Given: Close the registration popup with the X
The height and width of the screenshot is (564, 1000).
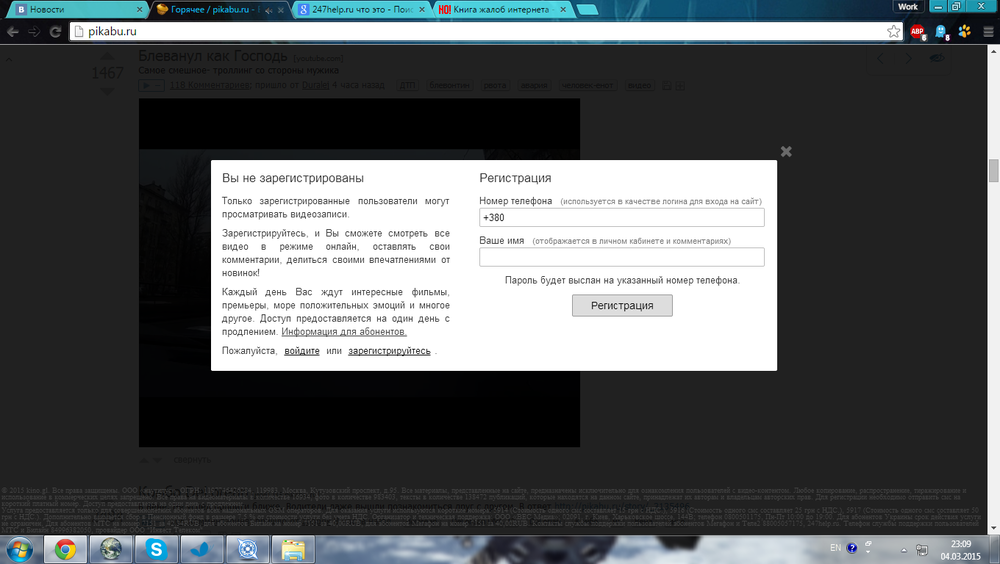Looking at the screenshot, I should pos(786,152).
